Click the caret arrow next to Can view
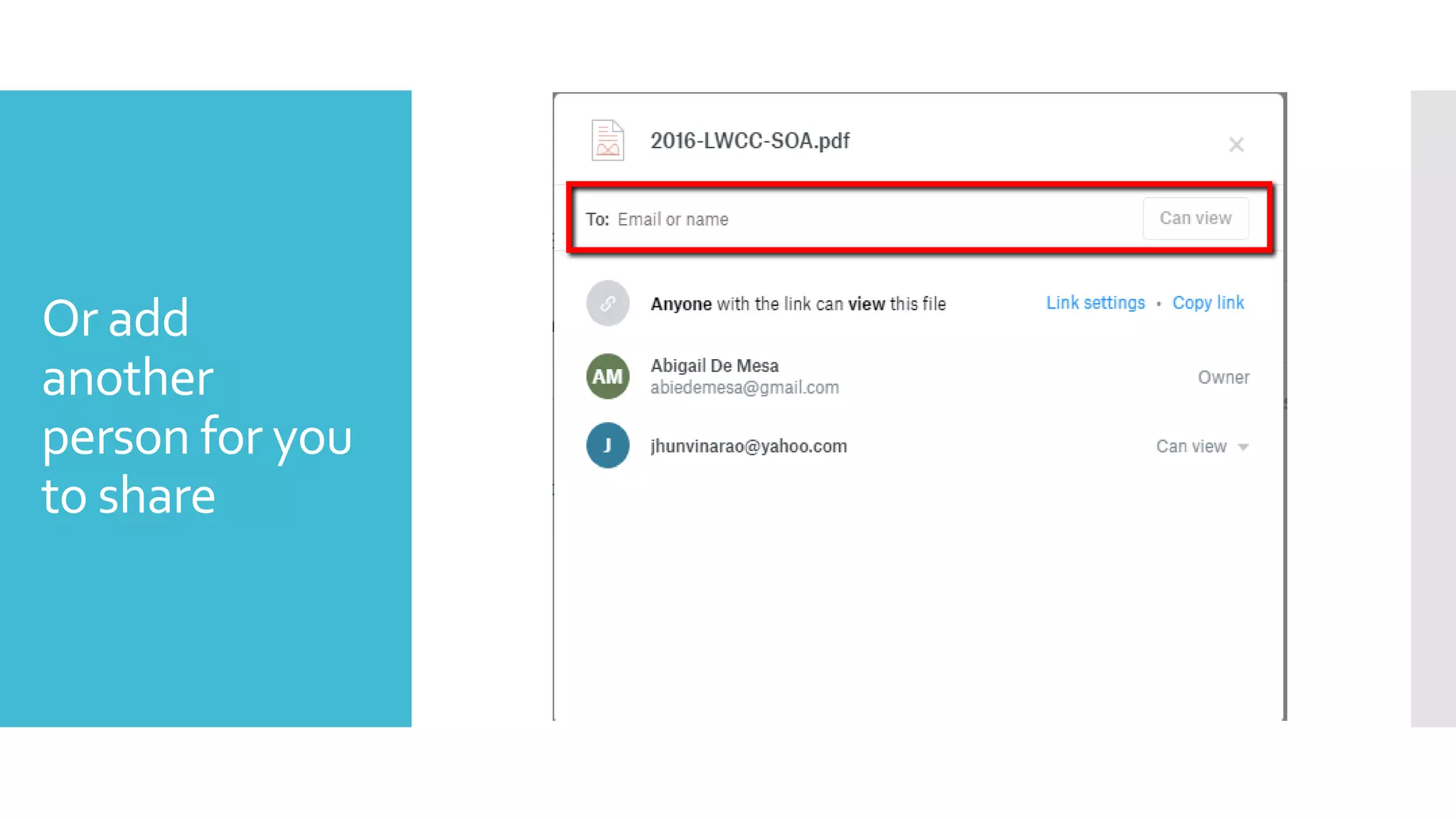The image size is (1456, 819). point(1243,447)
